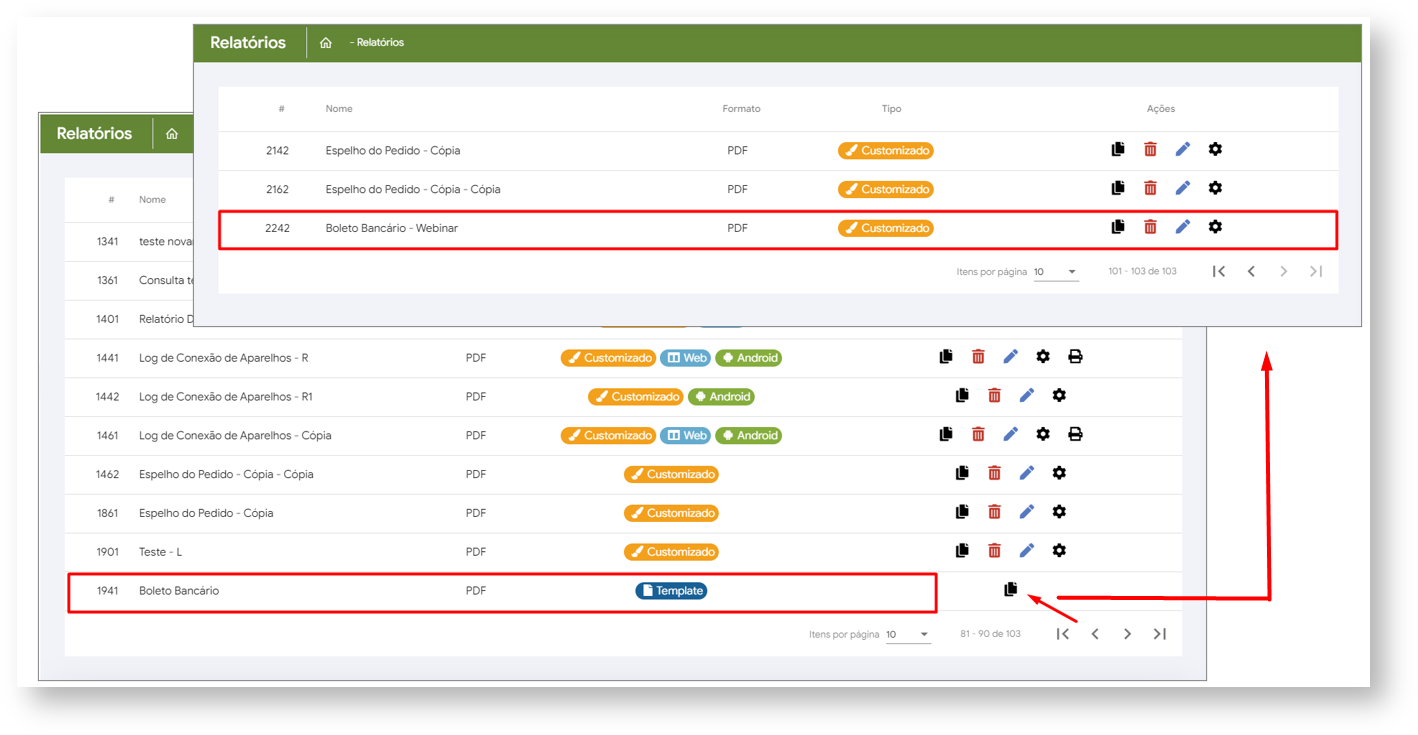The width and height of the screenshot is (1418, 735).
Task: Go to home icon in front window header
Action: pos(326,43)
